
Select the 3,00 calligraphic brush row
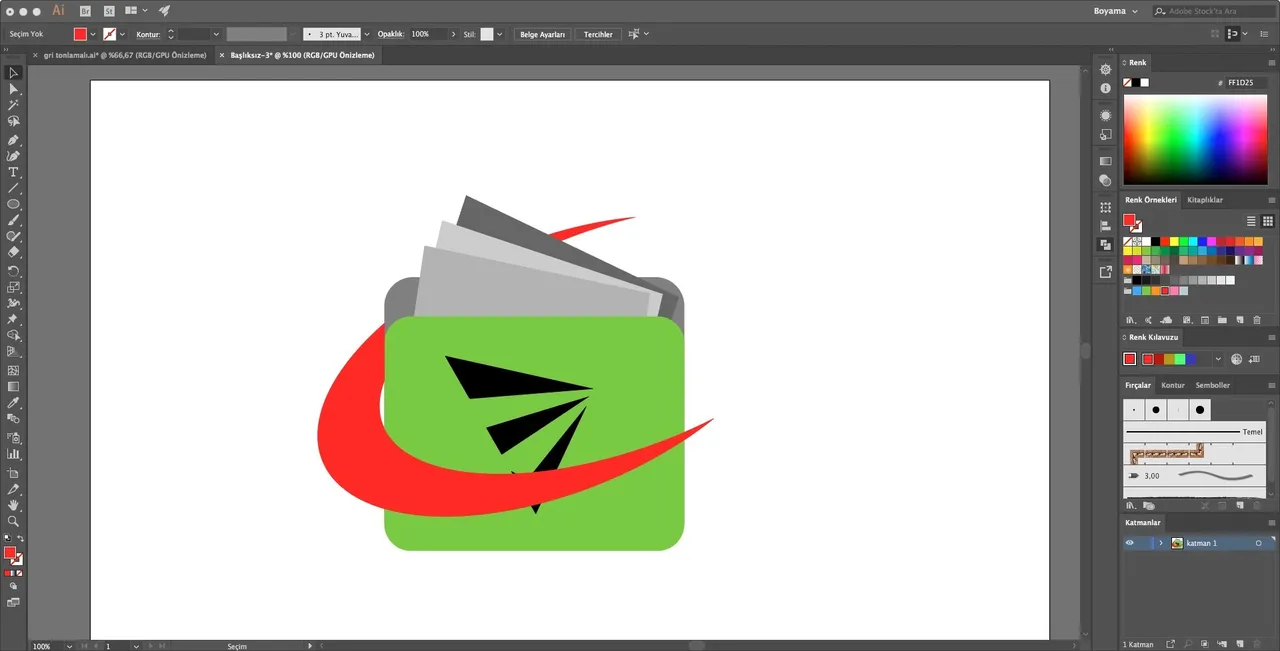(x=1195, y=476)
